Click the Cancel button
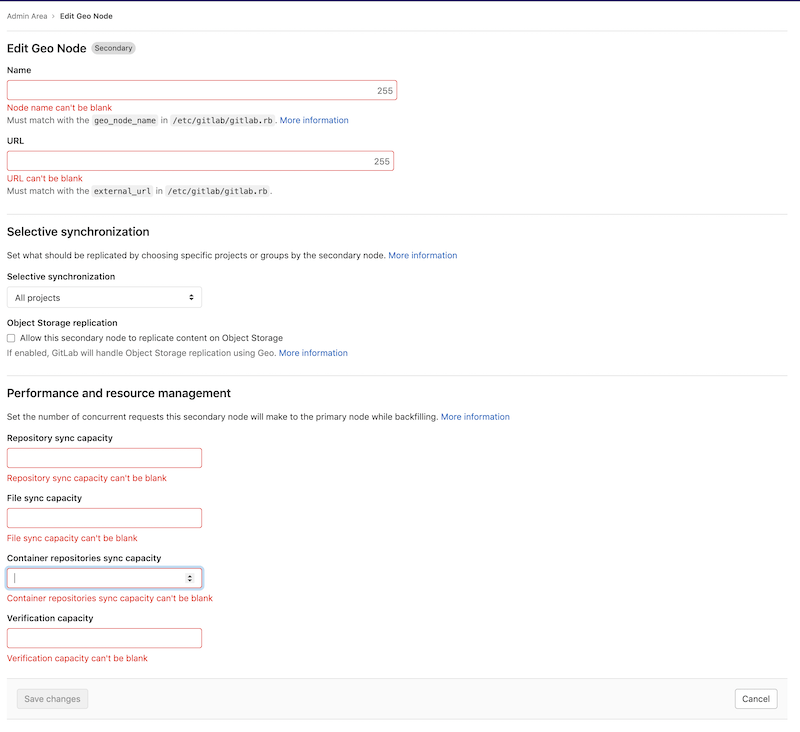The image size is (800, 732). click(x=756, y=698)
